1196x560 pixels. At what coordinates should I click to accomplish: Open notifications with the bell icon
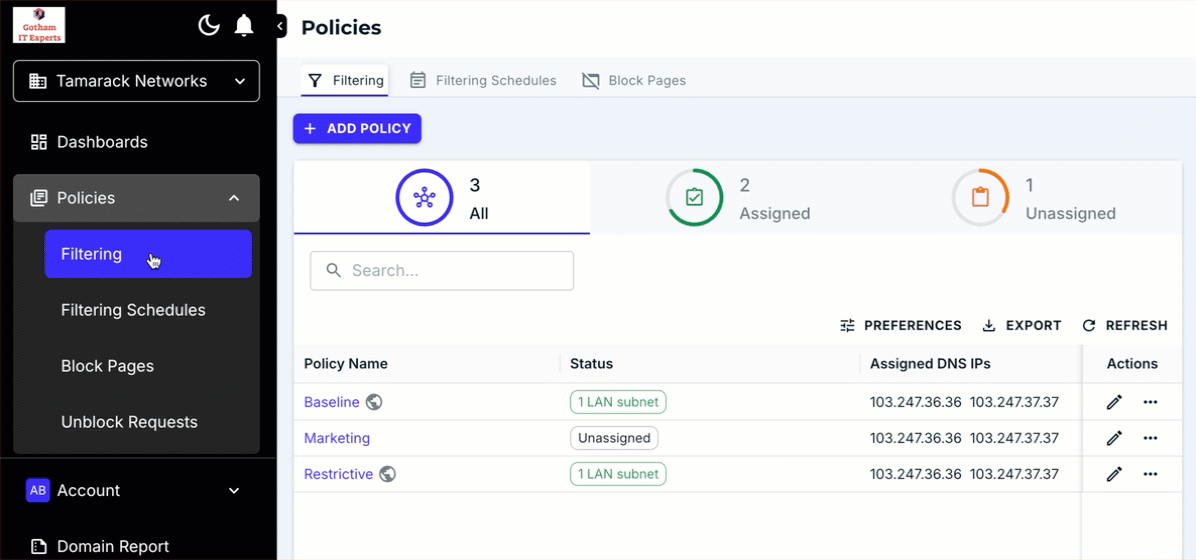[x=243, y=26]
